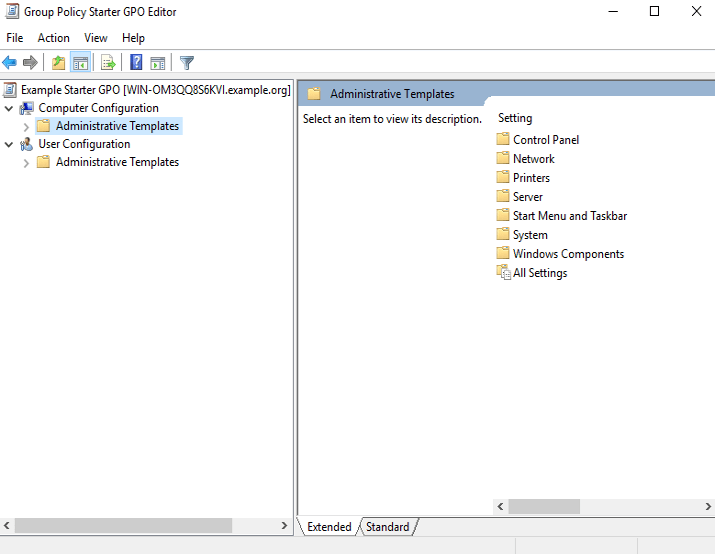Click the Group Policy editor title bar icon
Image resolution: width=715 pixels, height=554 pixels.
11,11
